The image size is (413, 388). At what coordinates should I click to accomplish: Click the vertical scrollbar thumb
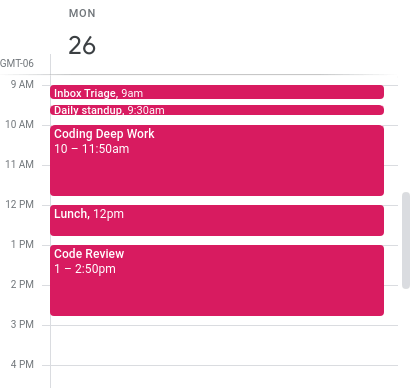406,240
